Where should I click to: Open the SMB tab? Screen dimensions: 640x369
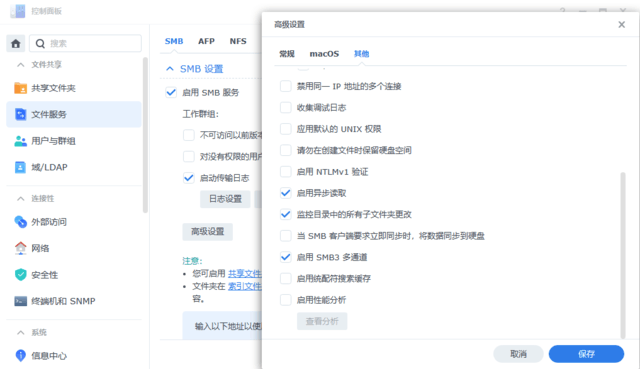174,41
